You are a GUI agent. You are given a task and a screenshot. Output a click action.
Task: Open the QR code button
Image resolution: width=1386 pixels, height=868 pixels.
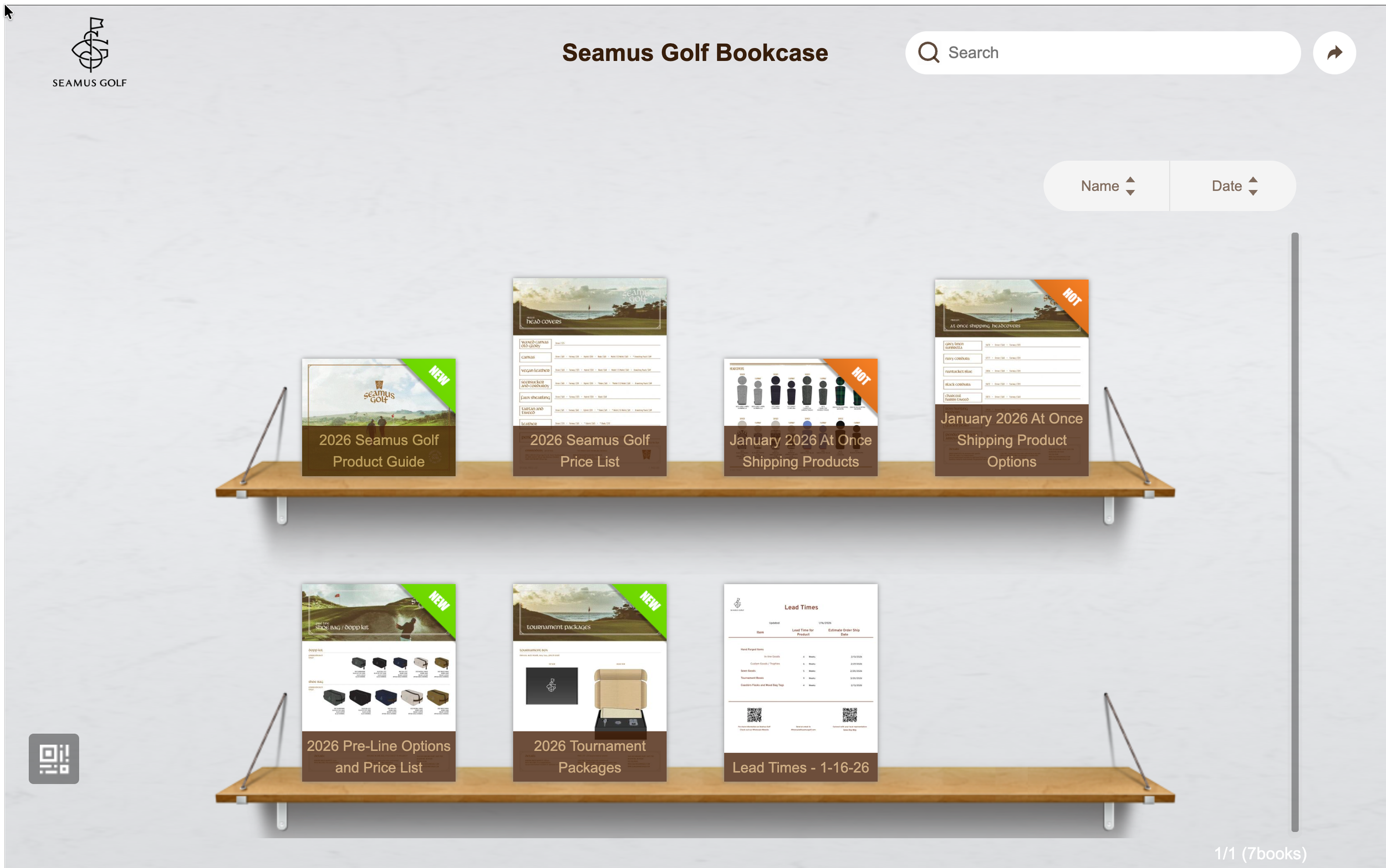tap(54, 758)
